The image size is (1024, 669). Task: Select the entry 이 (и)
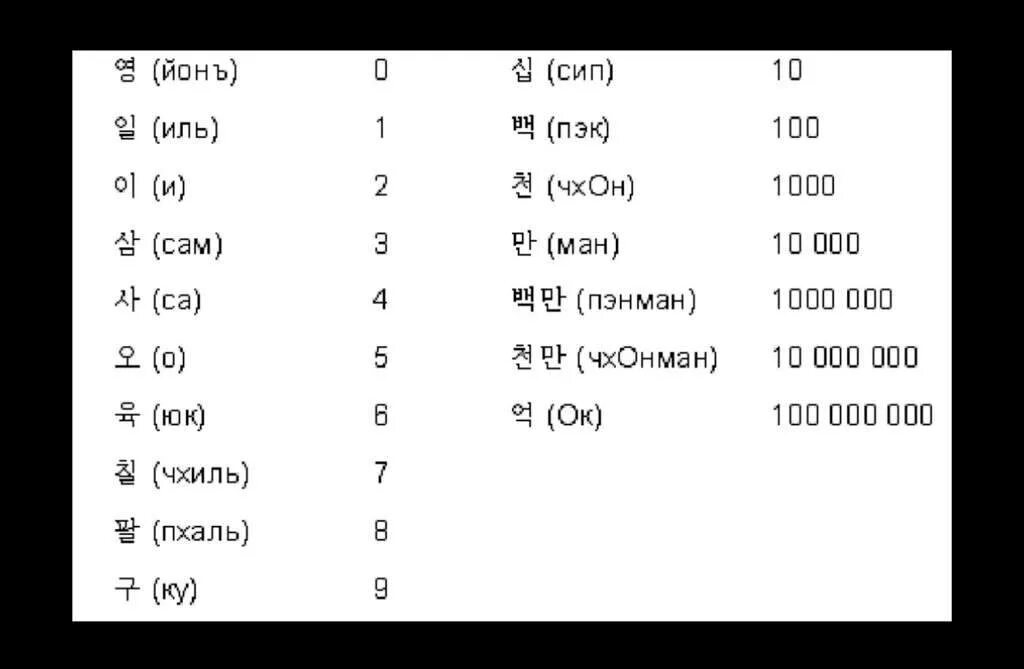pos(150,186)
